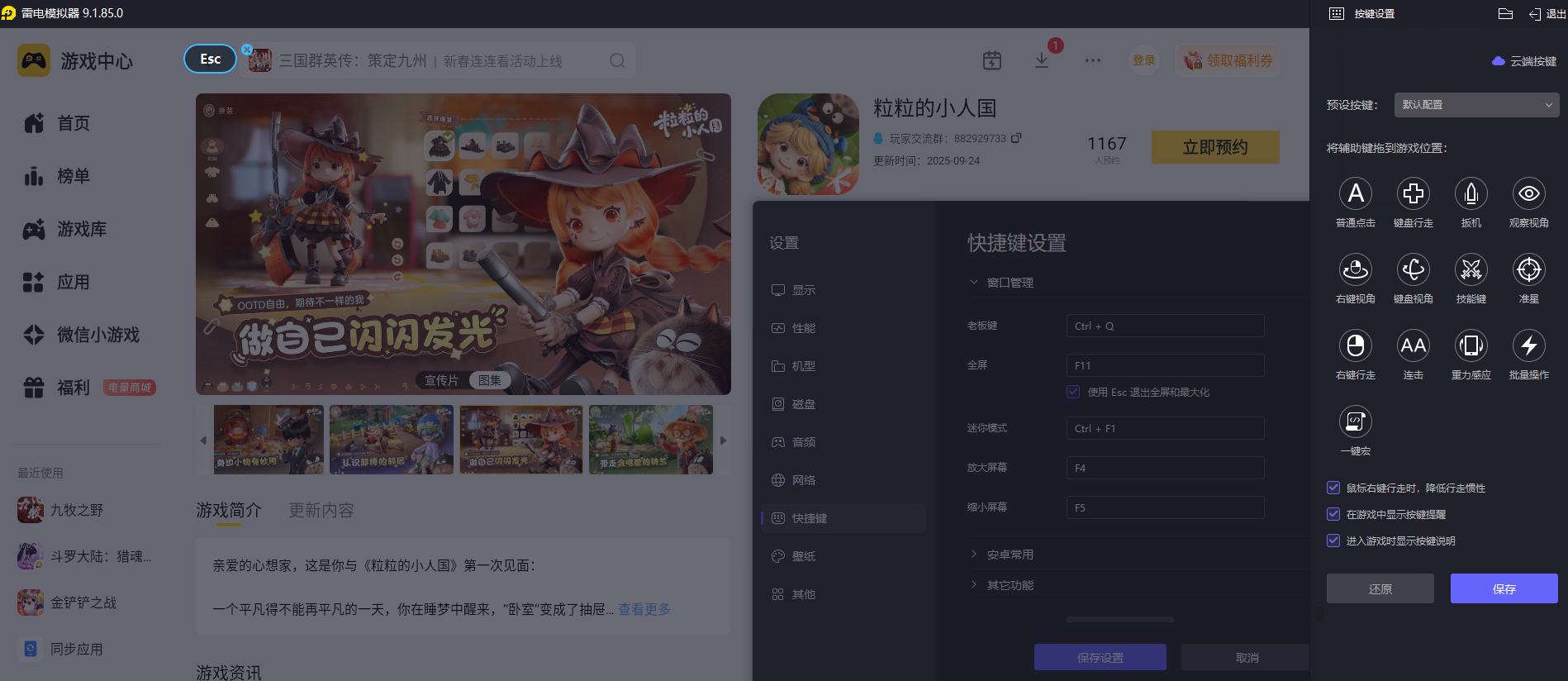
Task: Select the 连击 repeat tap icon
Action: [1414, 345]
